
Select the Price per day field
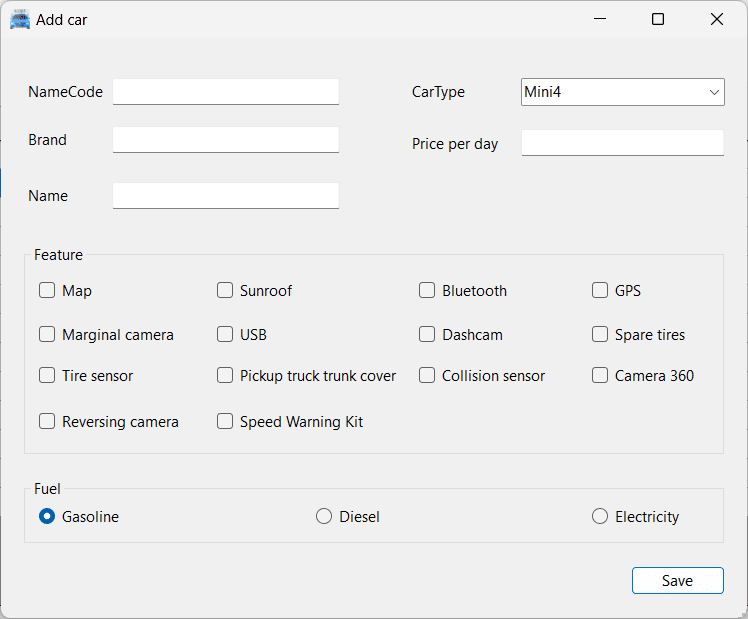[x=622, y=143]
